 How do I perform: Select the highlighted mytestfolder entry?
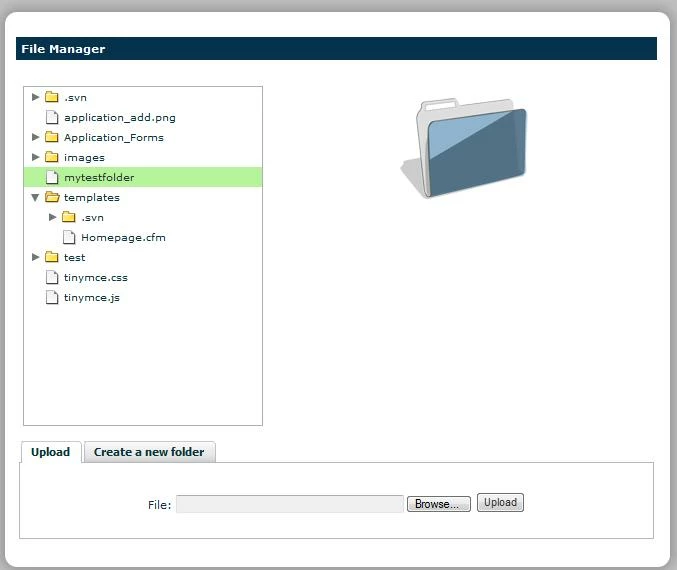143,177
